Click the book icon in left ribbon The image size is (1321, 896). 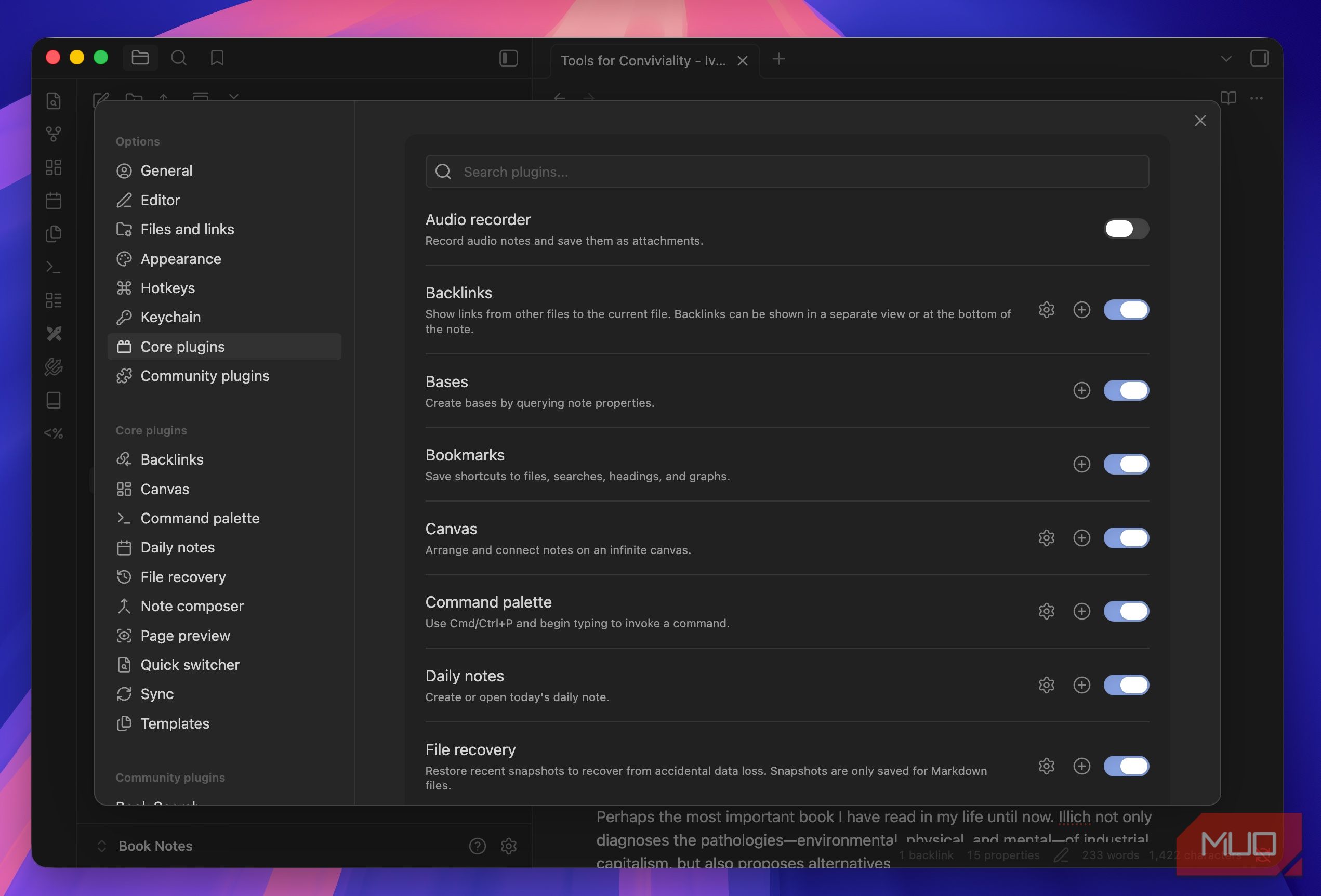[x=54, y=400]
